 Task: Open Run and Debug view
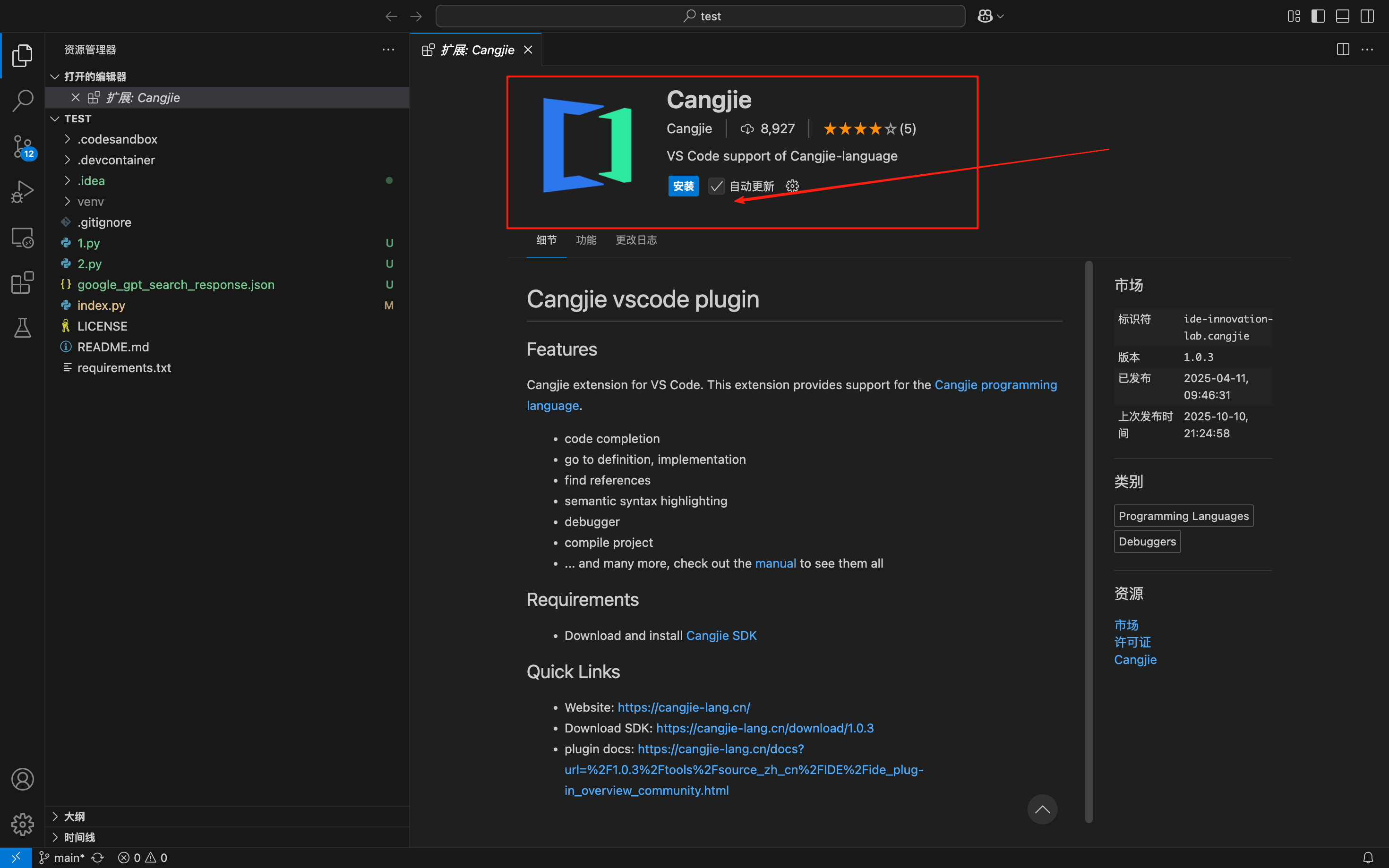[x=22, y=192]
